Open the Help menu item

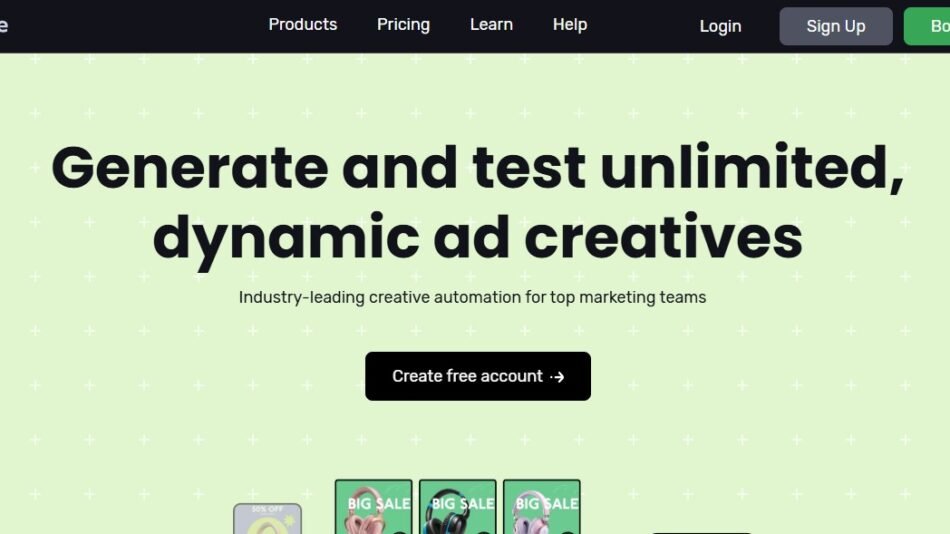coord(569,25)
